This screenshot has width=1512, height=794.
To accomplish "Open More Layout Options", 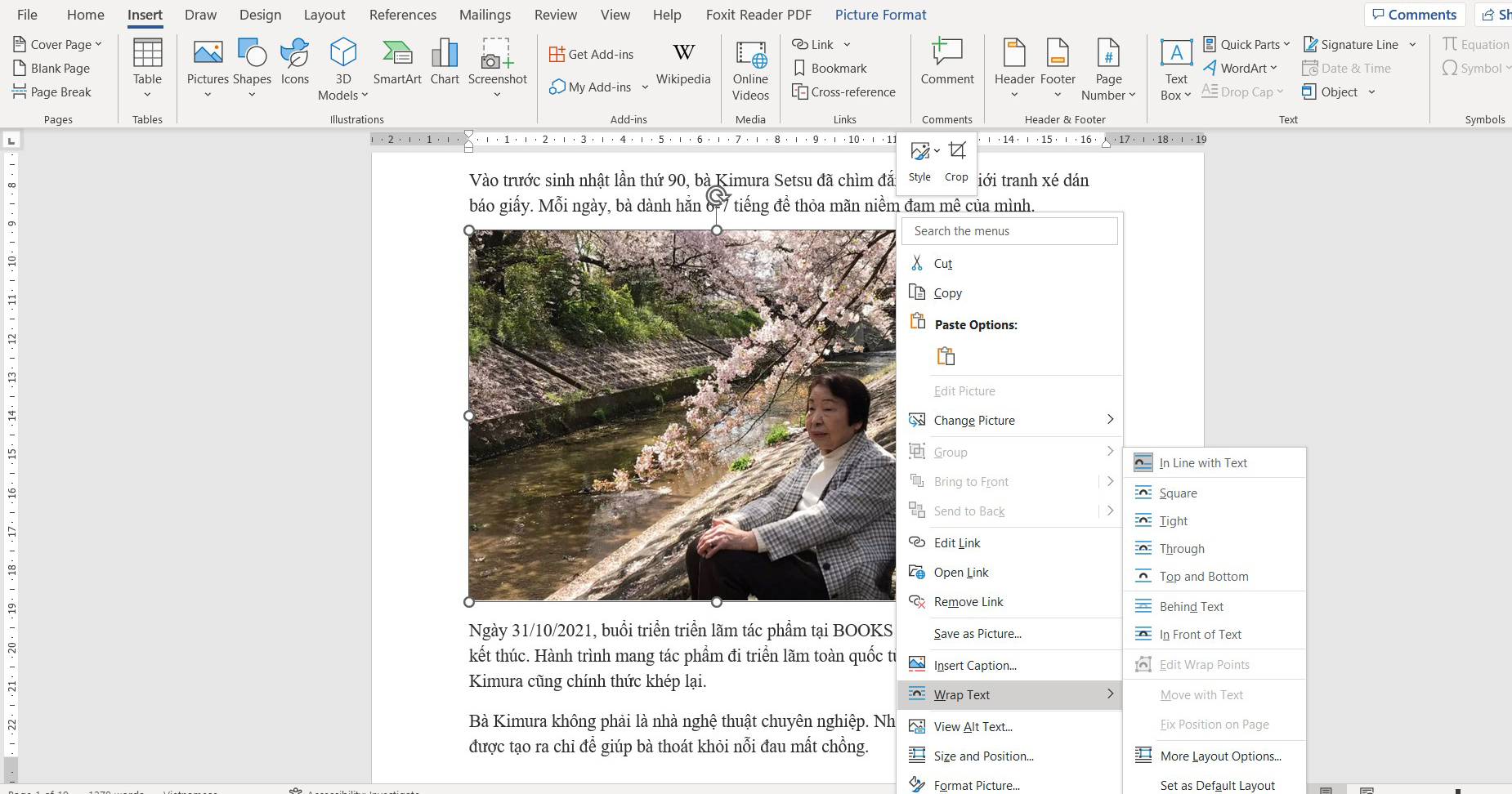I will (1215, 756).
